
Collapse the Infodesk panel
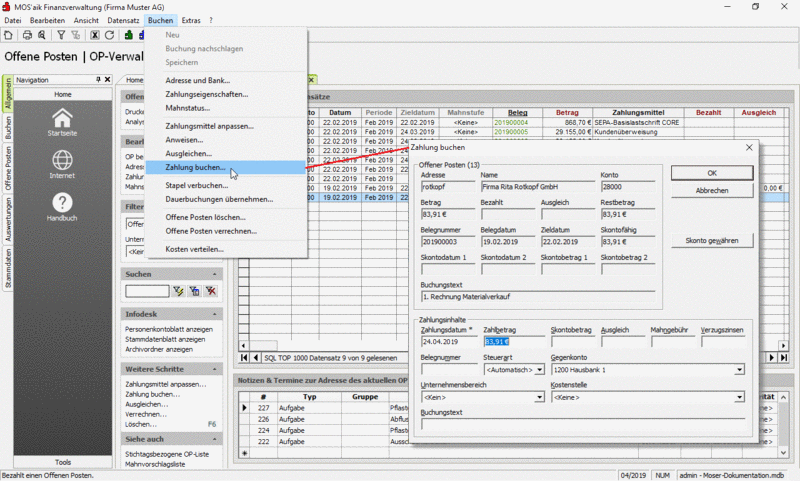(x=214, y=314)
